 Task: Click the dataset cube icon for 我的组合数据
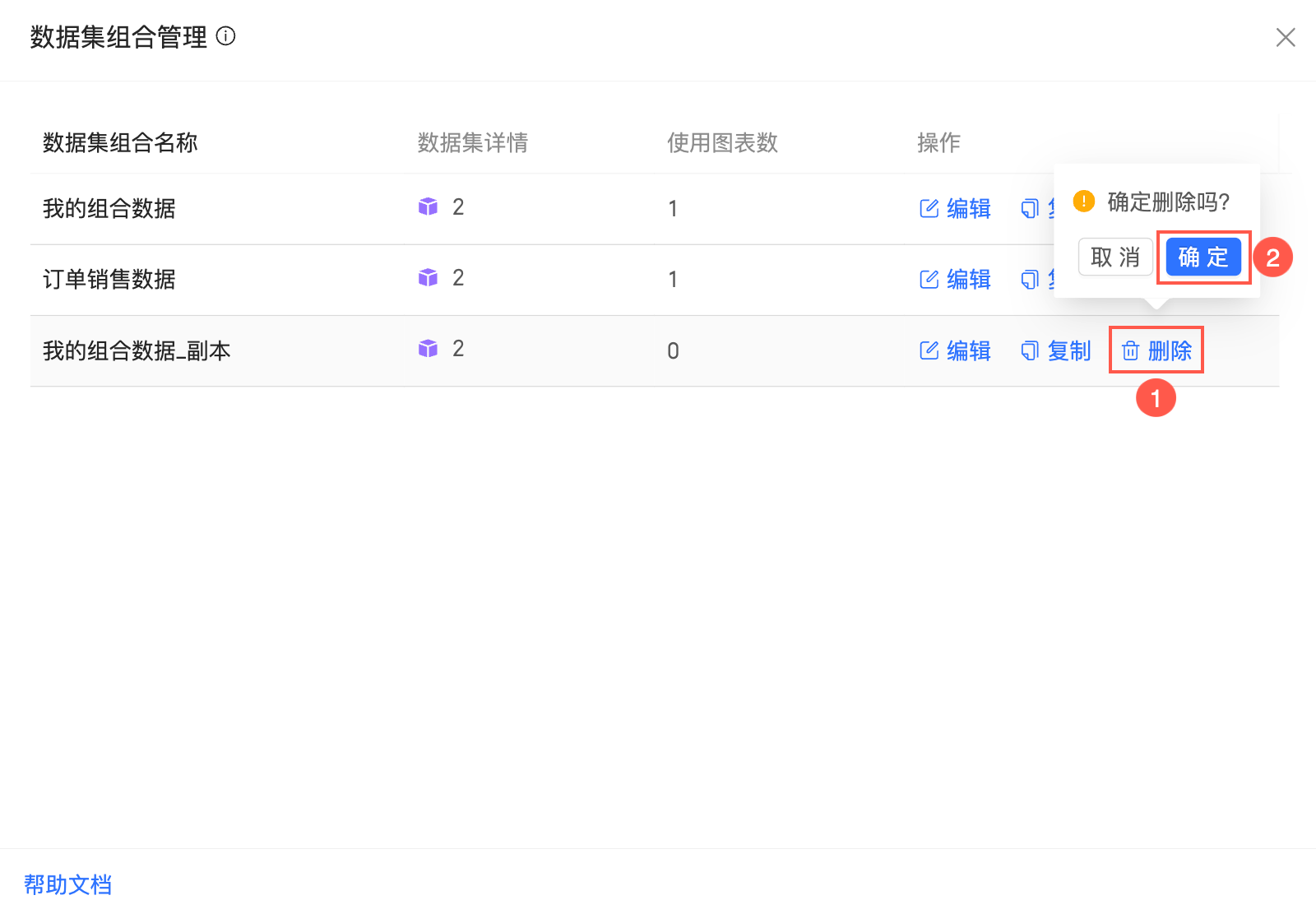(428, 206)
